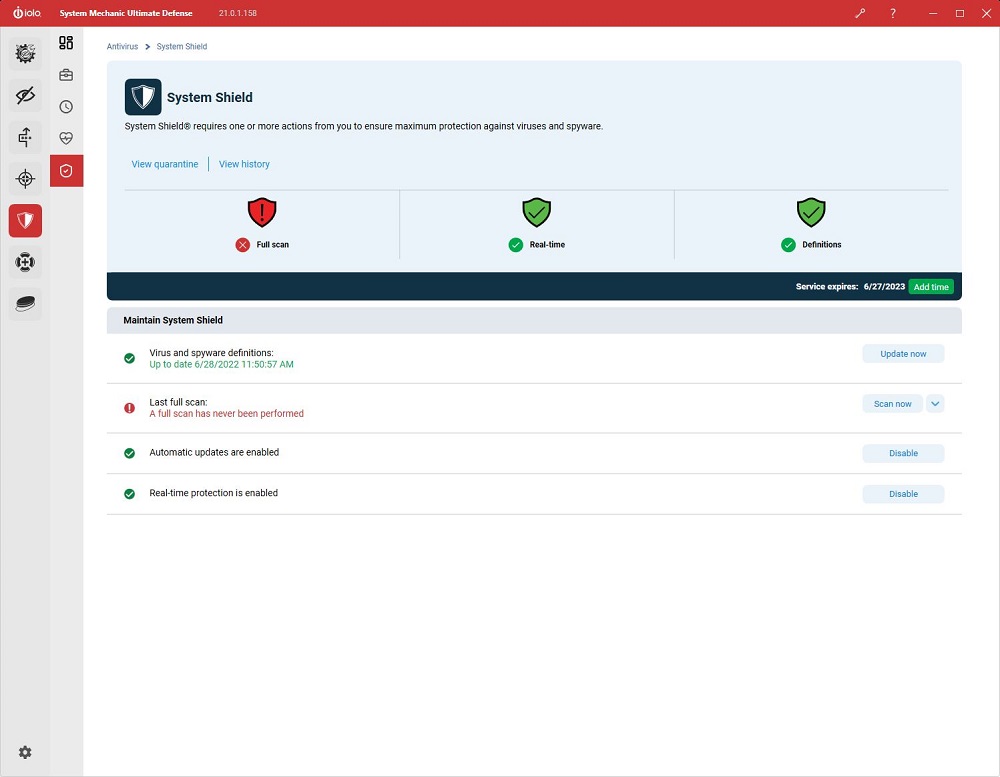The image size is (1000, 777).
Task: Select the crossed-out eye privacy icon
Action: coord(26,96)
